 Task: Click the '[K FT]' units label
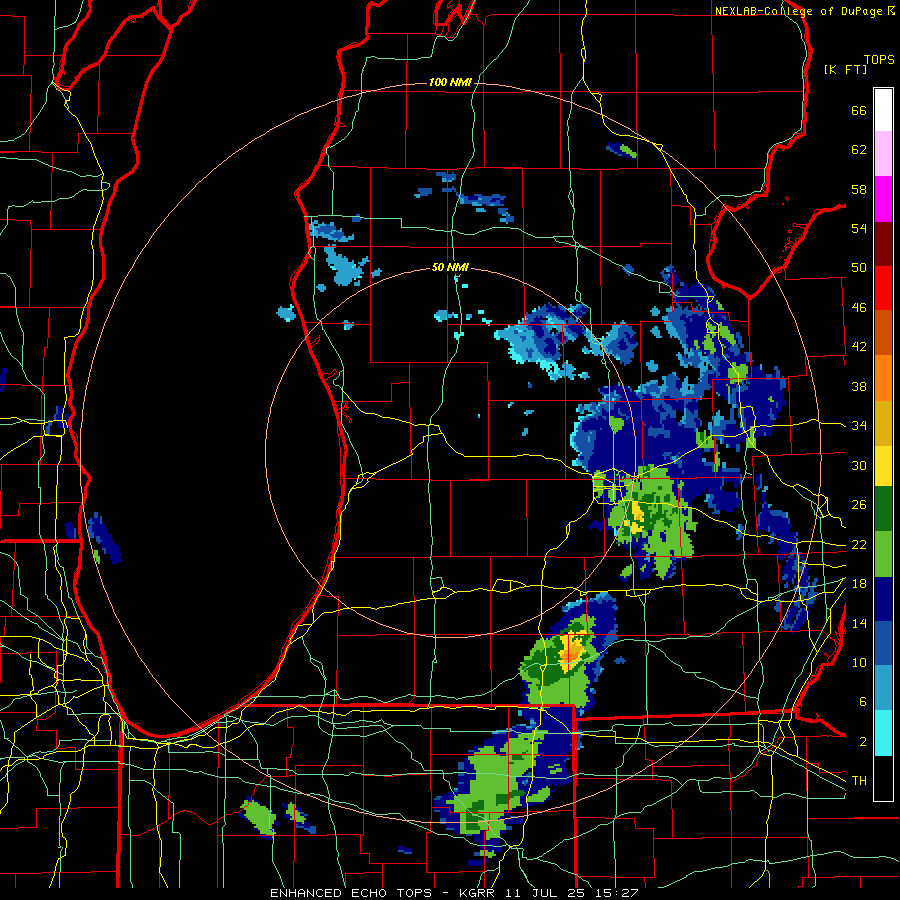click(845, 69)
